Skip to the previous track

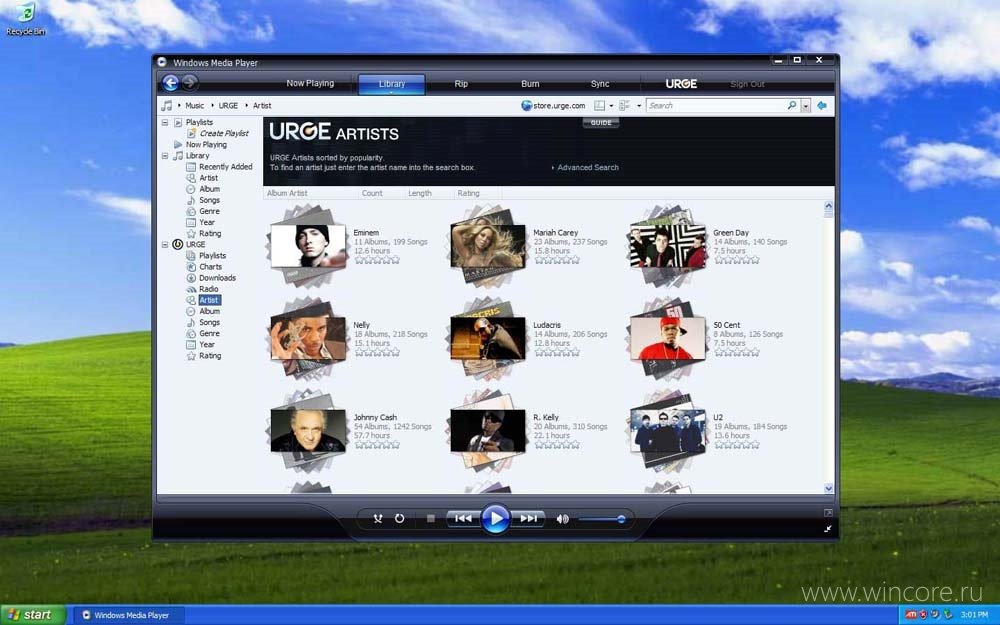coord(463,518)
